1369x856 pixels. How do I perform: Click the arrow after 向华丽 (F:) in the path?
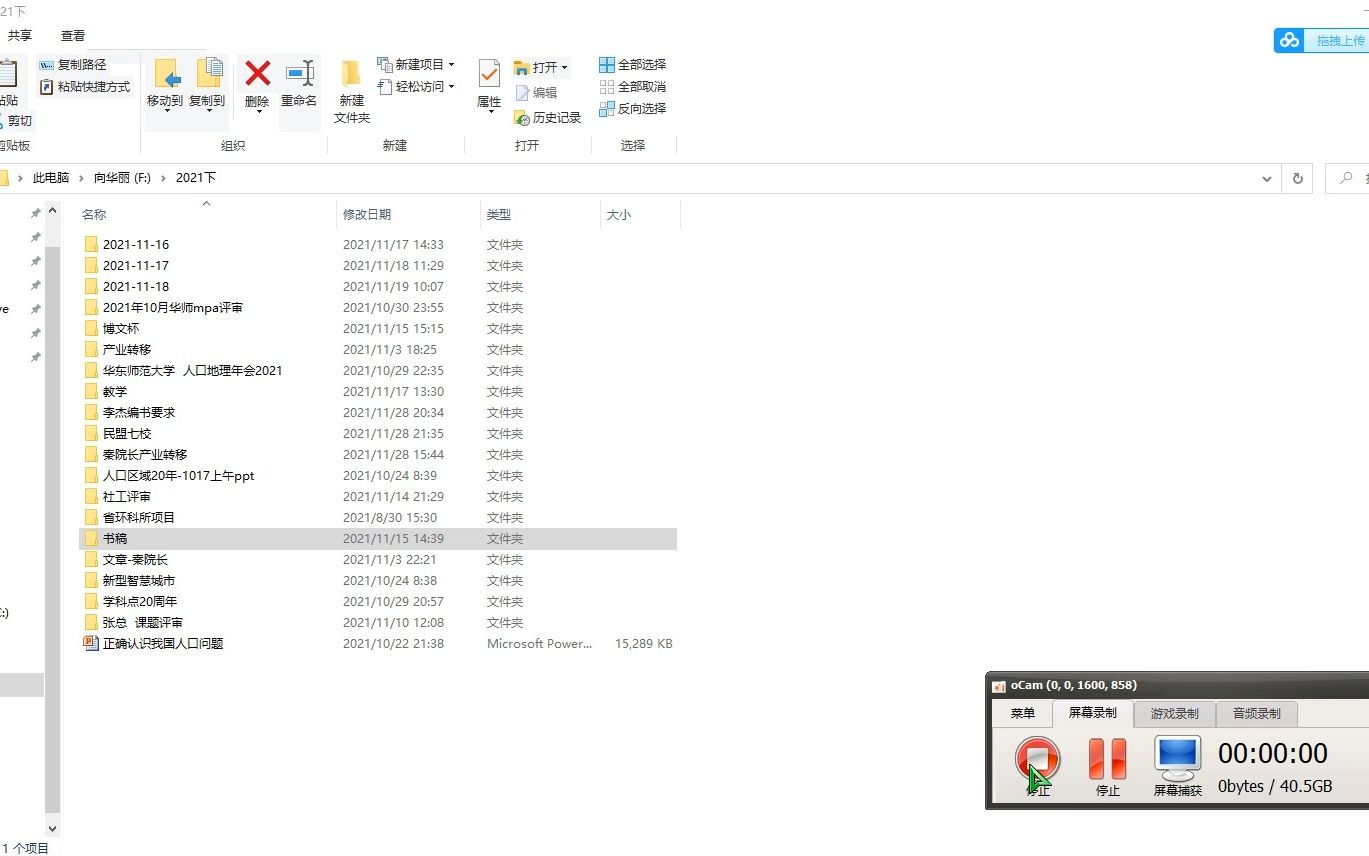pyautogui.click(x=163, y=178)
